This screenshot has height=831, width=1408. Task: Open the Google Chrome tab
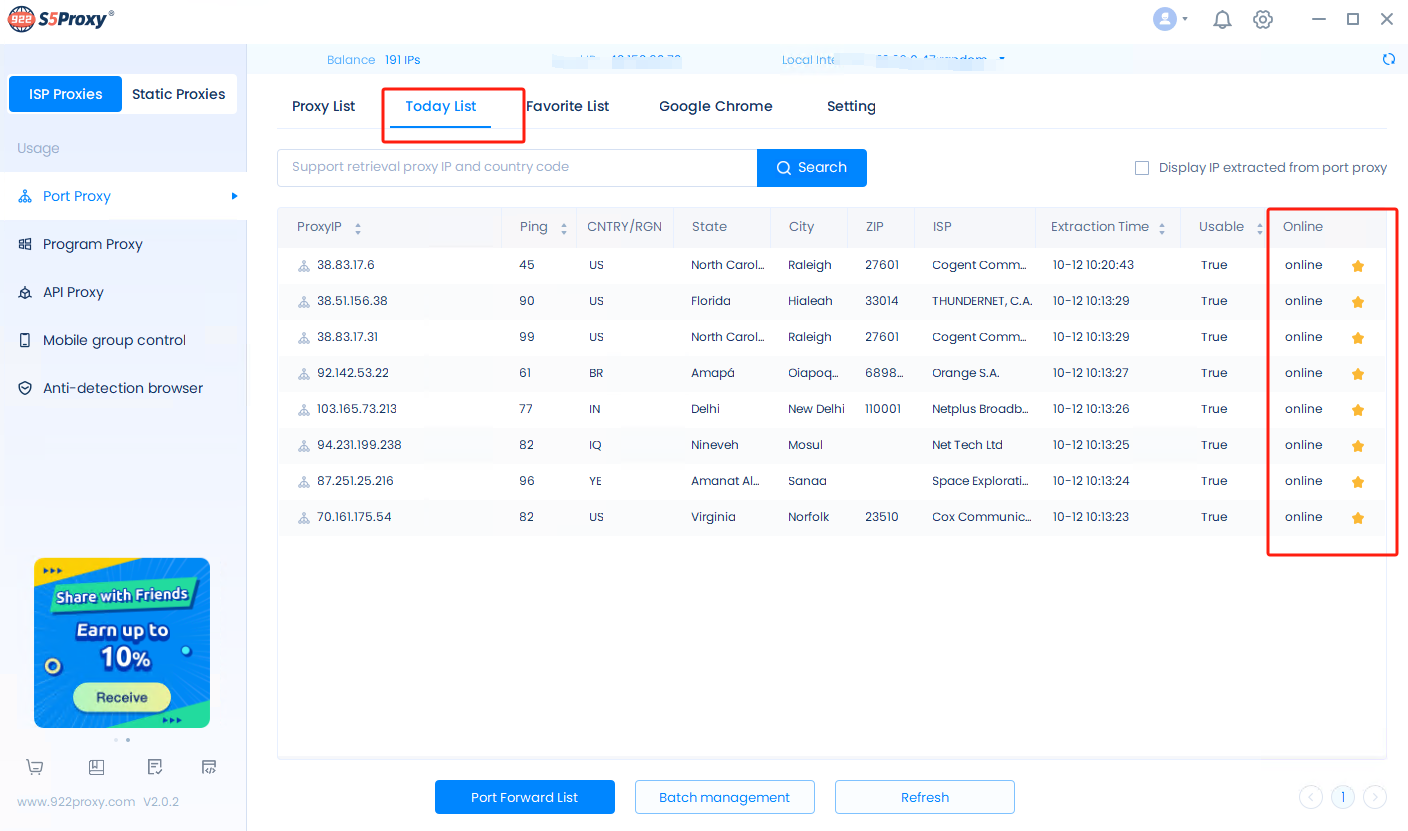716,106
